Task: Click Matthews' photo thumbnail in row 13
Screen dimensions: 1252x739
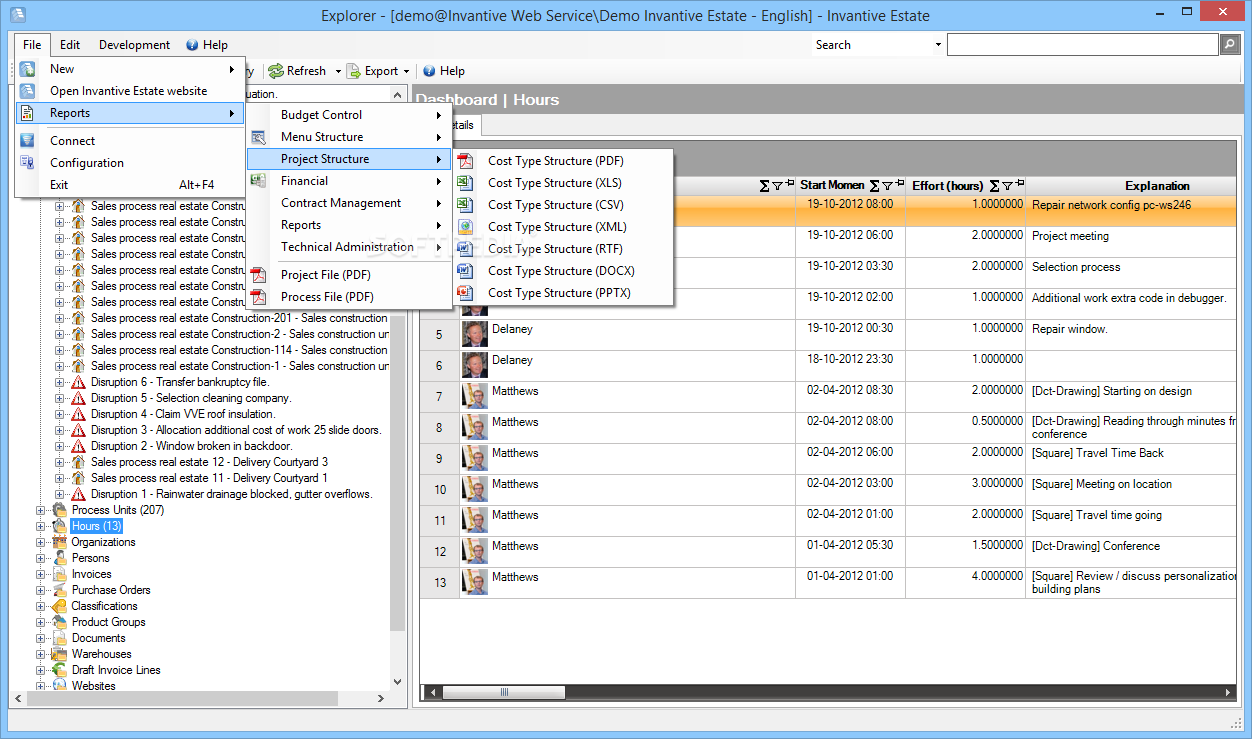Action: click(474, 583)
